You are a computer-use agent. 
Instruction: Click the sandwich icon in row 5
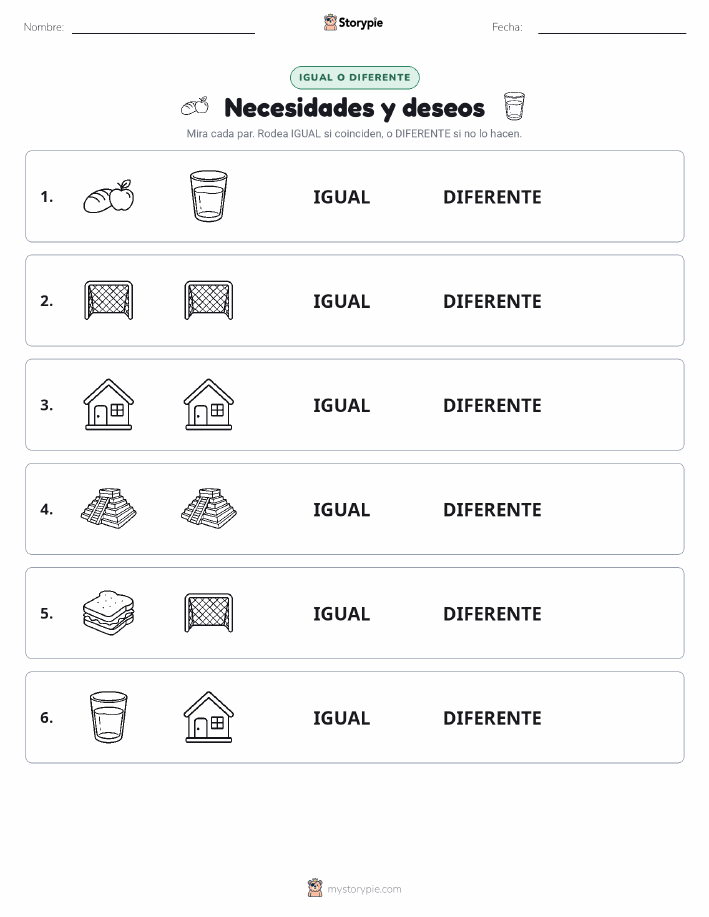point(109,613)
